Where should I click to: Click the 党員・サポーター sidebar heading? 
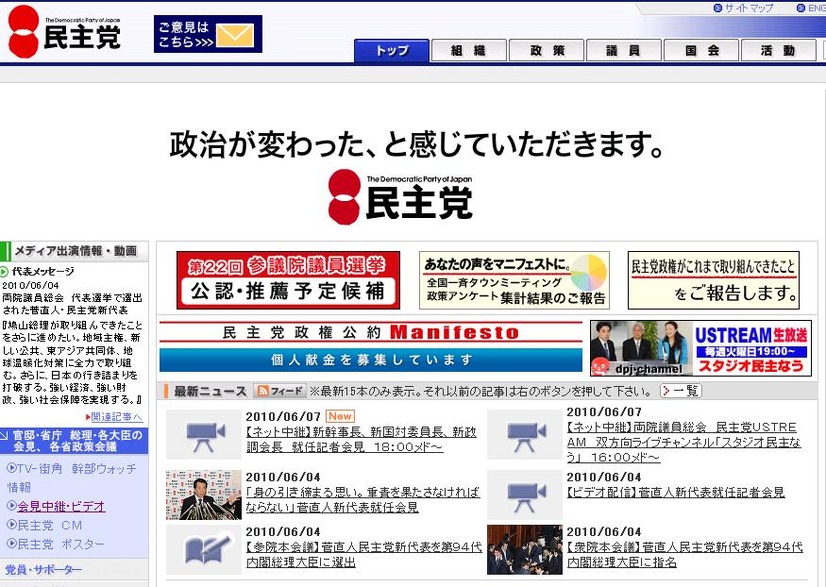pos(44,570)
